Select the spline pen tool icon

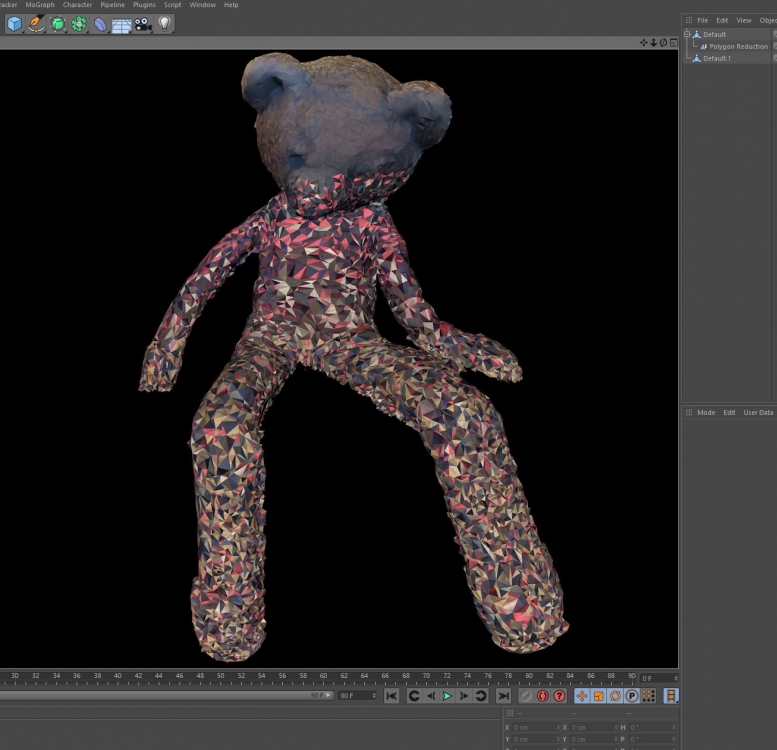pos(36,24)
